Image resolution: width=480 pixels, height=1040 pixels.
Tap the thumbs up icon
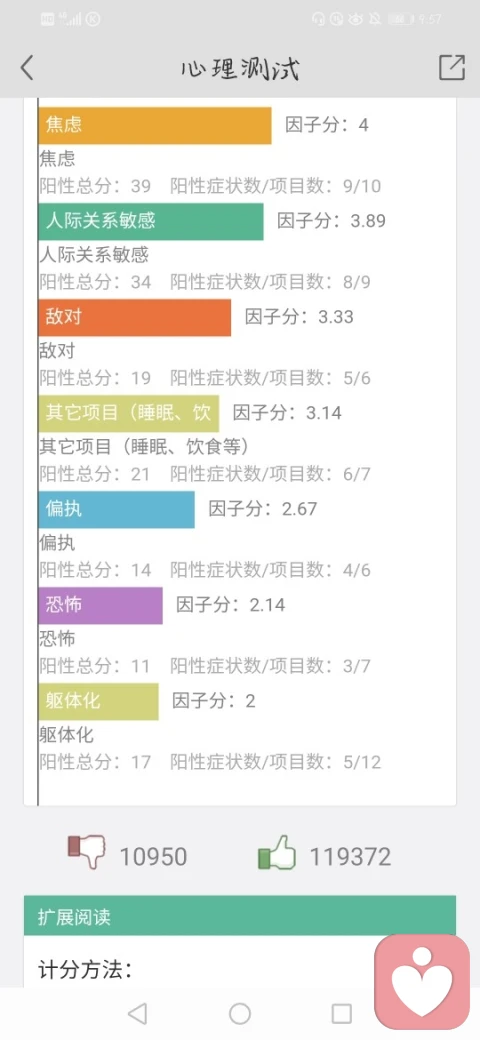tap(276, 852)
